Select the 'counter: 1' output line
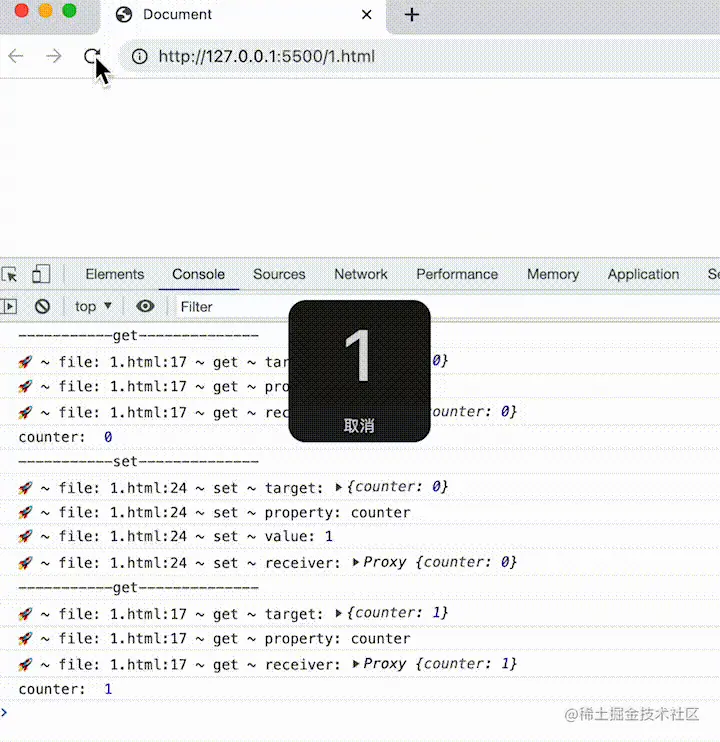 tap(360, 689)
